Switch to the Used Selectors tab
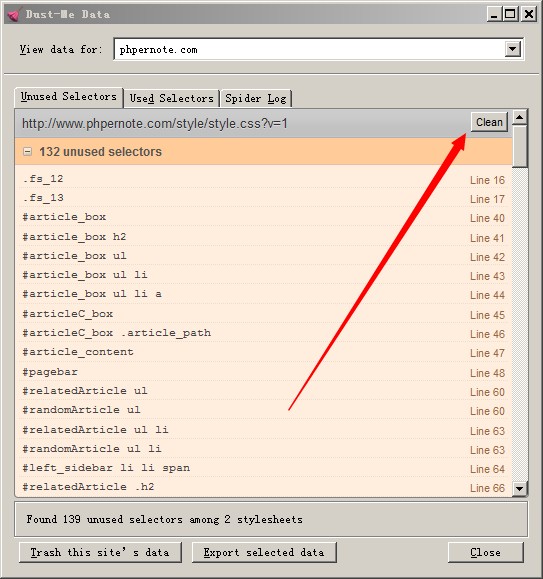The width and height of the screenshot is (543, 579). coord(172,99)
